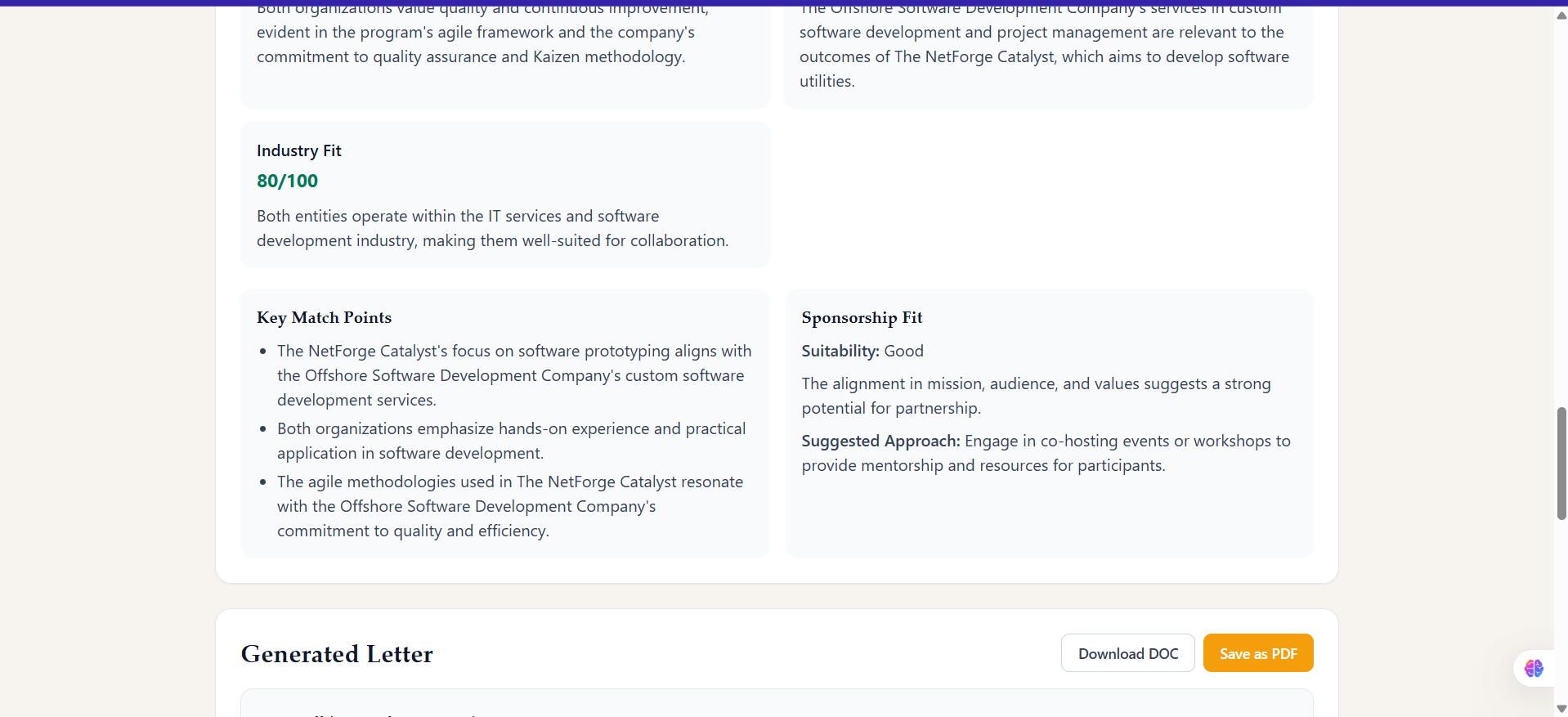Select the Generated Letter heading
Viewport: 1568px width, 717px height.
pos(337,654)
